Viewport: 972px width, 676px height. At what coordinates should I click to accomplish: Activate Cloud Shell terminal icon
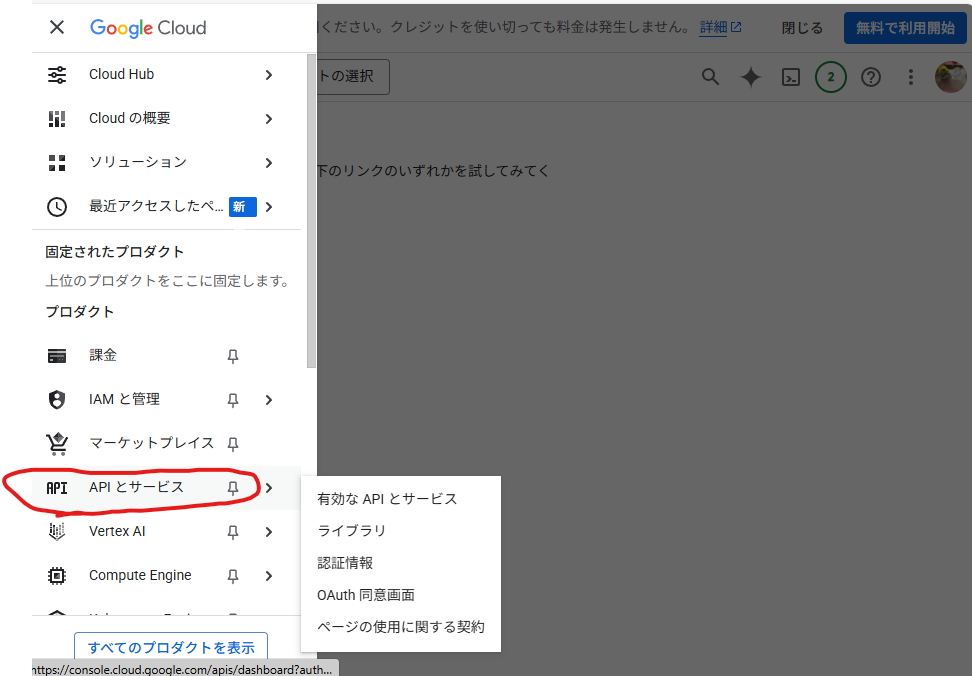791,77
